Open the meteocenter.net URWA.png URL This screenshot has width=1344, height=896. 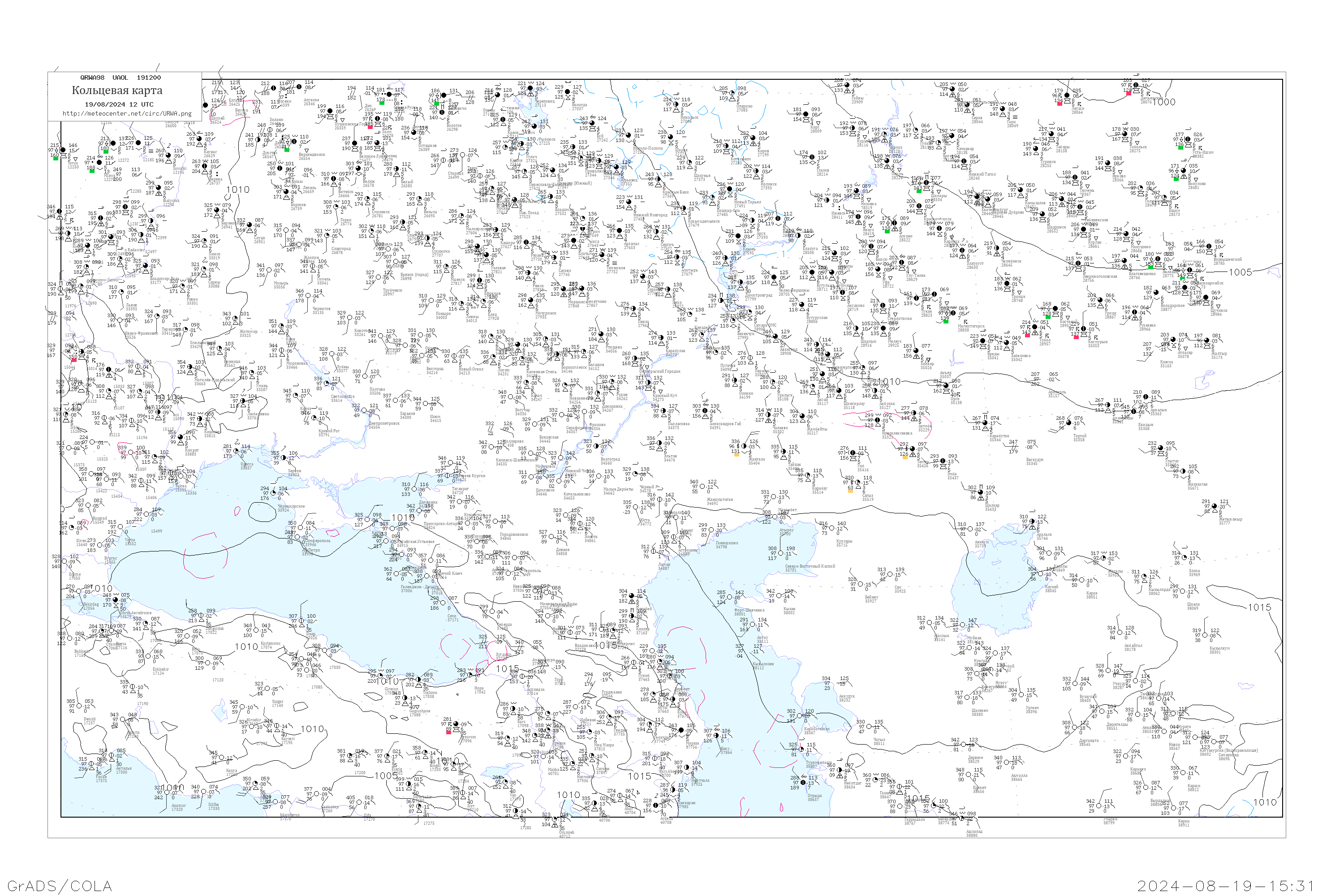click(x=127, y=113)
